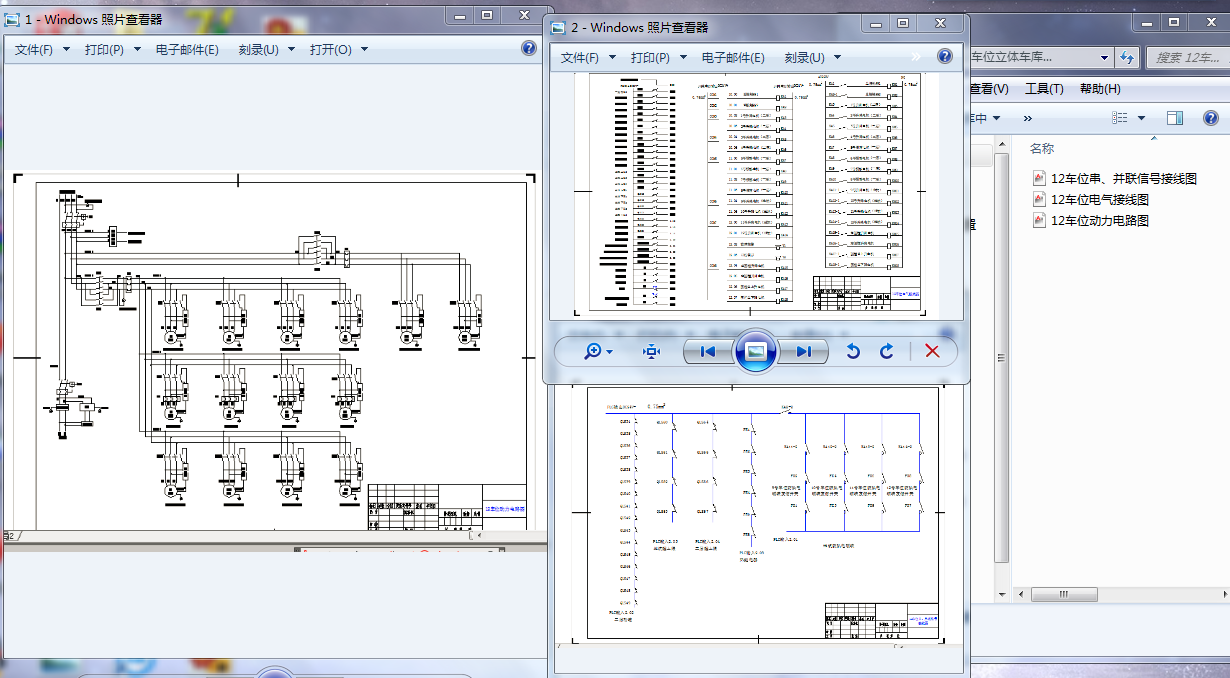This screenshot has height=678, width=1230.
Task: Start the slideshow with the center button
Action: (x=756, y=351)
